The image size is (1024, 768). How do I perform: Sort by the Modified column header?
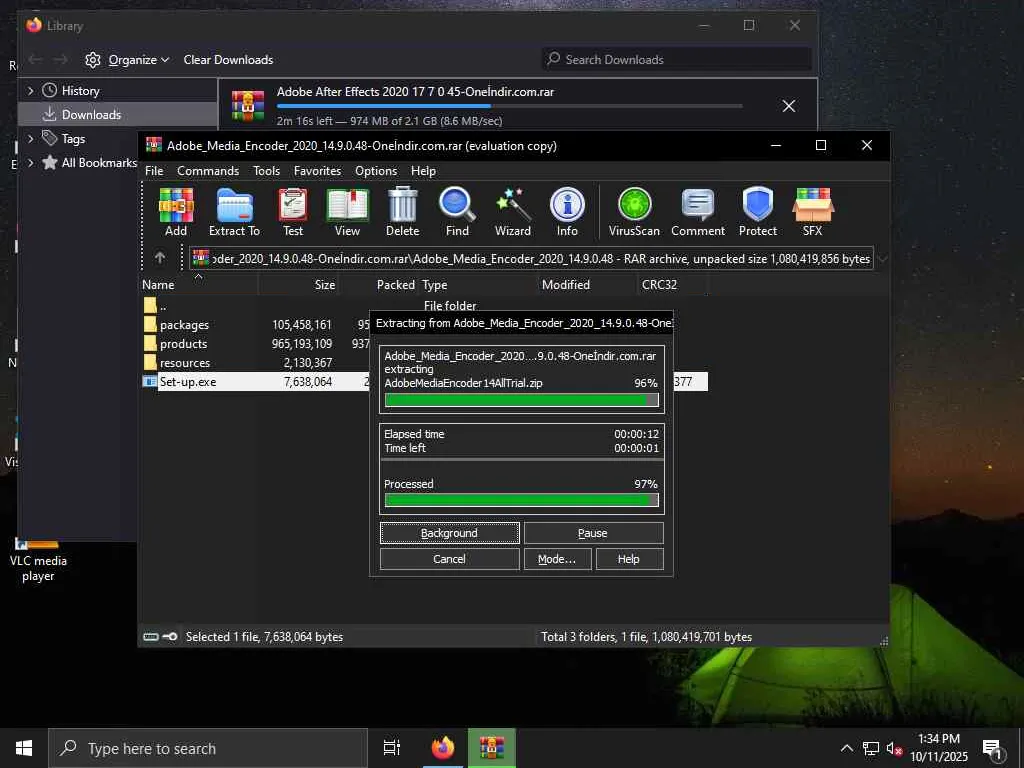tap(588, 285)
